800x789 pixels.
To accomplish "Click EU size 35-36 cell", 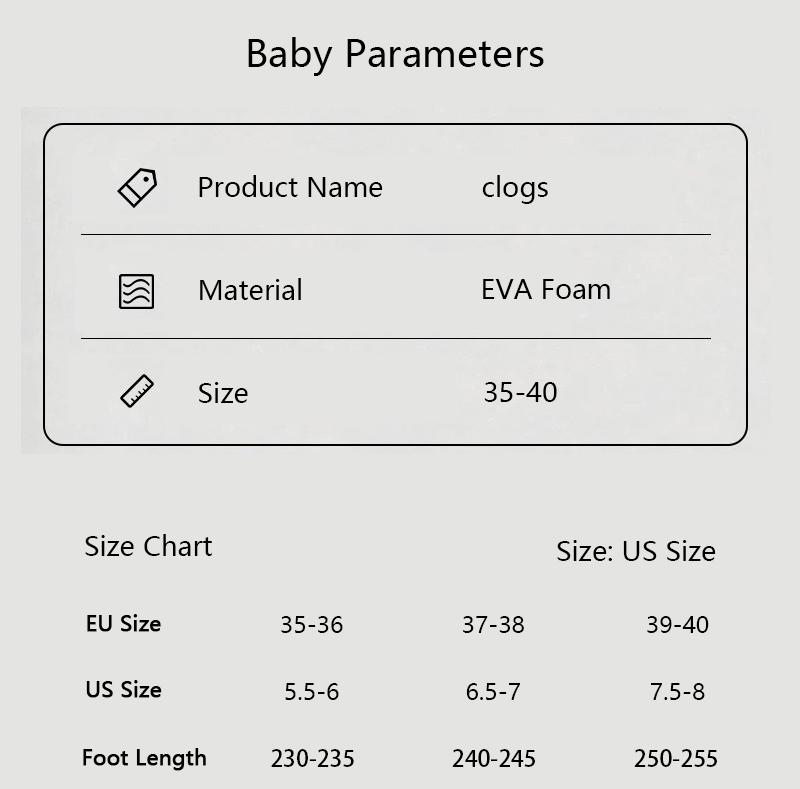I will point(311,625).
